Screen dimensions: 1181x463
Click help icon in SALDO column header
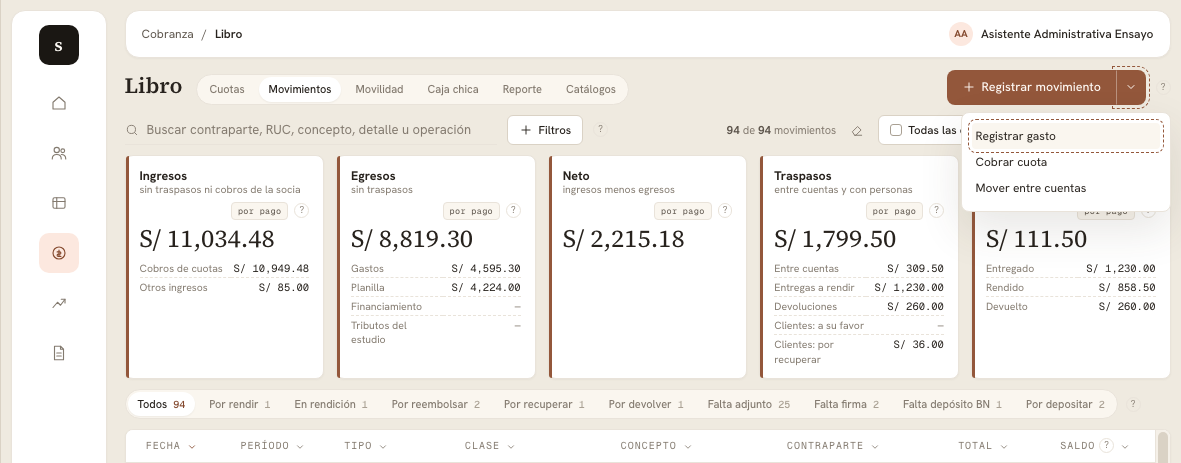tap(1106, 446)
